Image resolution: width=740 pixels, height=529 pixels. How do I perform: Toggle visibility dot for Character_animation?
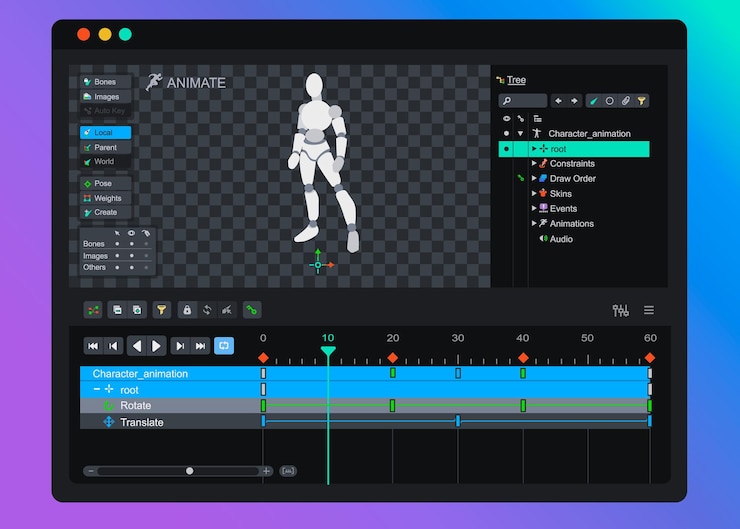506,134
